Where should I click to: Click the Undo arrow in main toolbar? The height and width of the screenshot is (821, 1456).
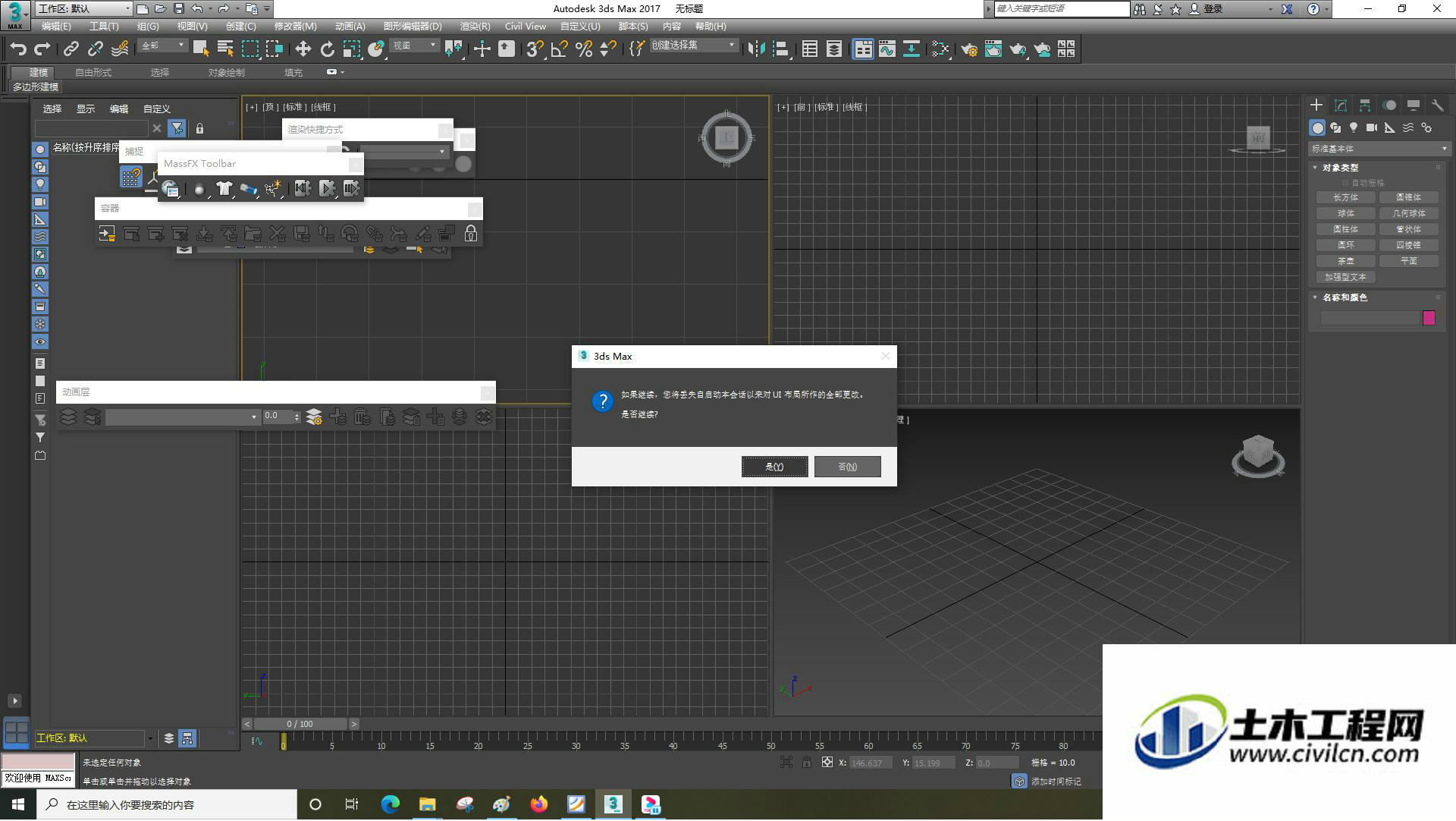coord(18,49)
